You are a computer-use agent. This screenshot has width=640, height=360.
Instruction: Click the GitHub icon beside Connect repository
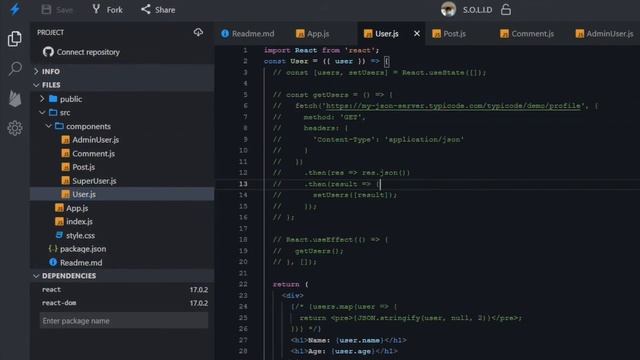coord(48,52)
